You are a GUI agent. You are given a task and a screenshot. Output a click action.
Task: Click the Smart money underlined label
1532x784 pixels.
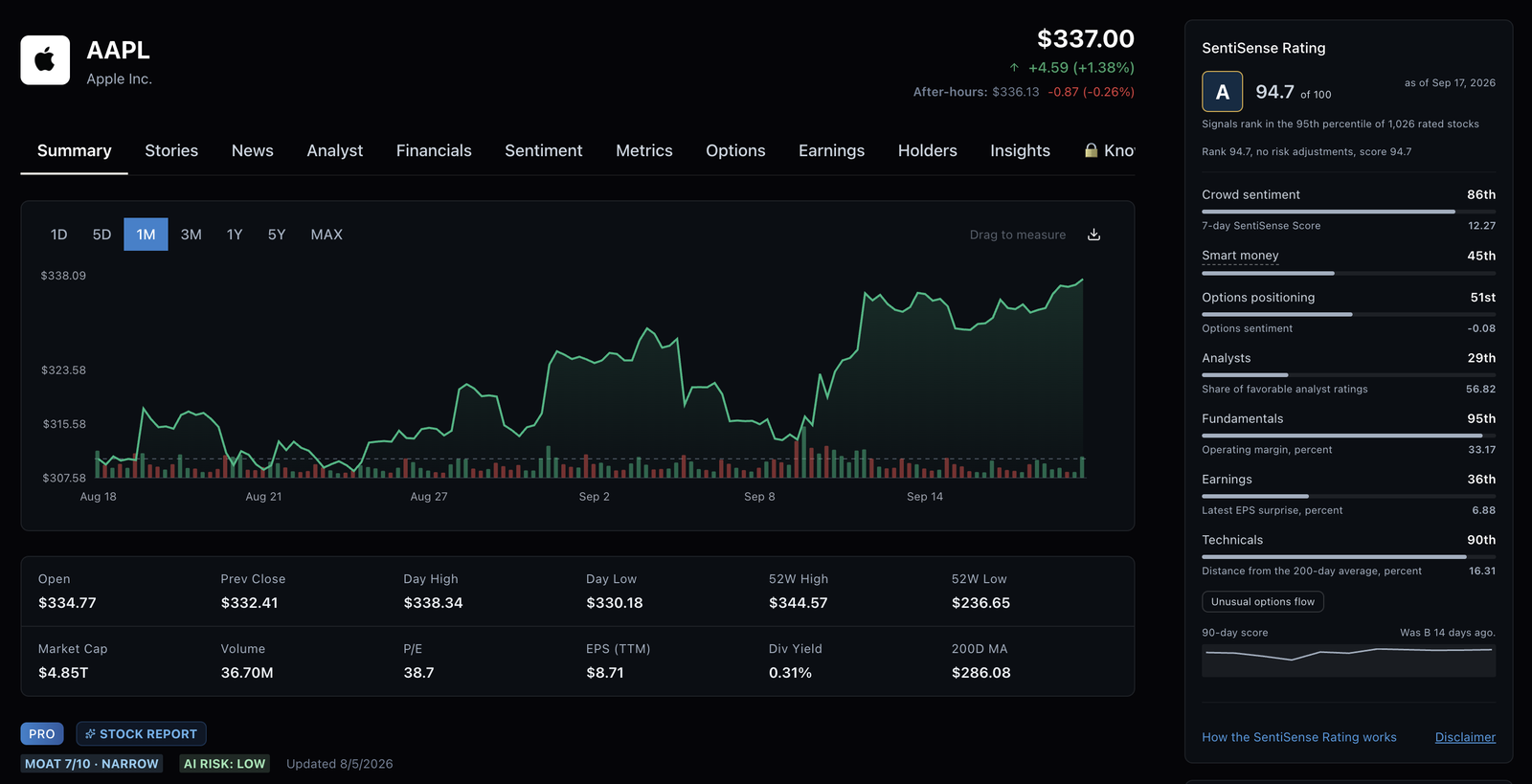[x=1240, y=256]
